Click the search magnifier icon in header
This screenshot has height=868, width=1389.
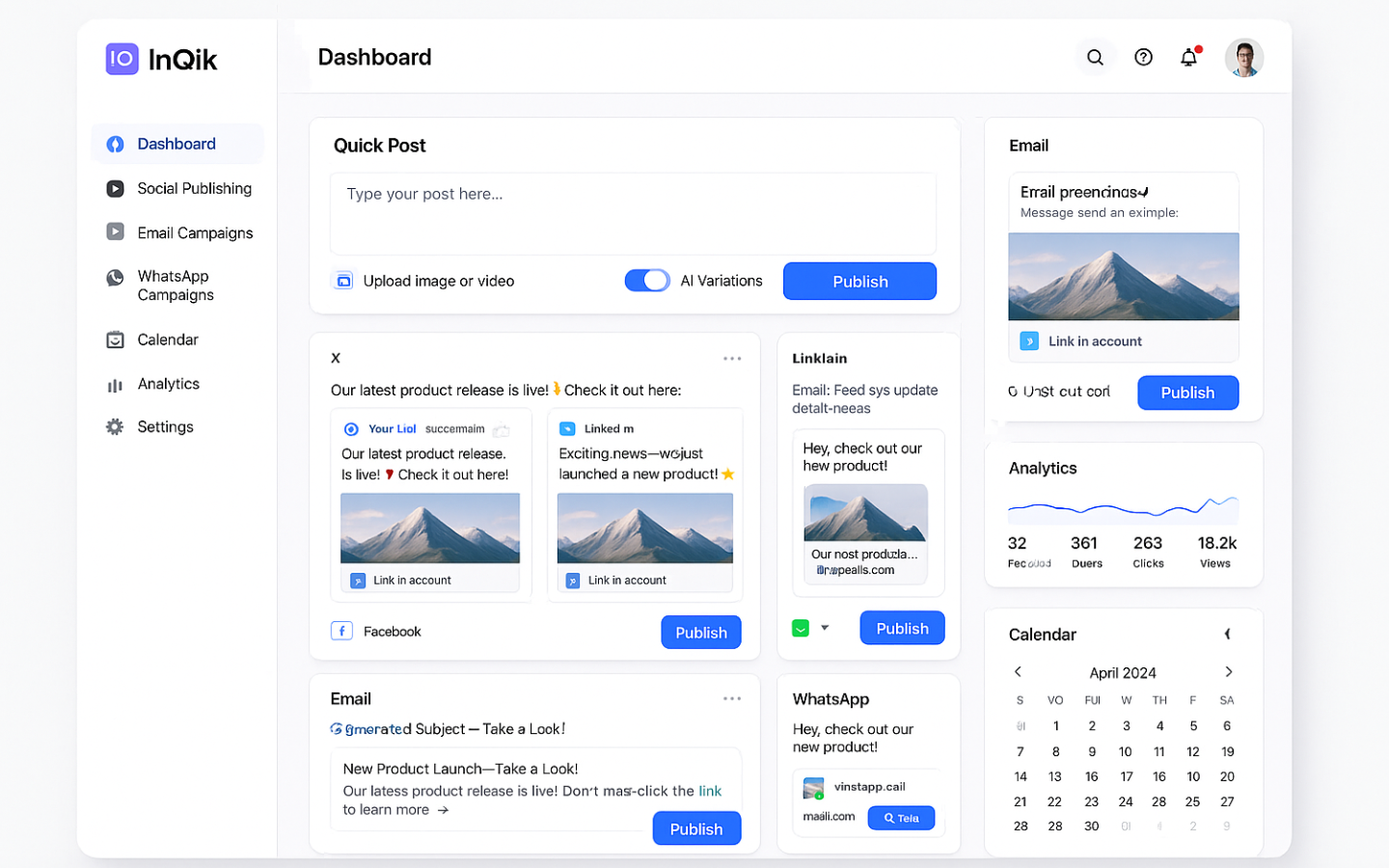click(x=1095, y=58)
